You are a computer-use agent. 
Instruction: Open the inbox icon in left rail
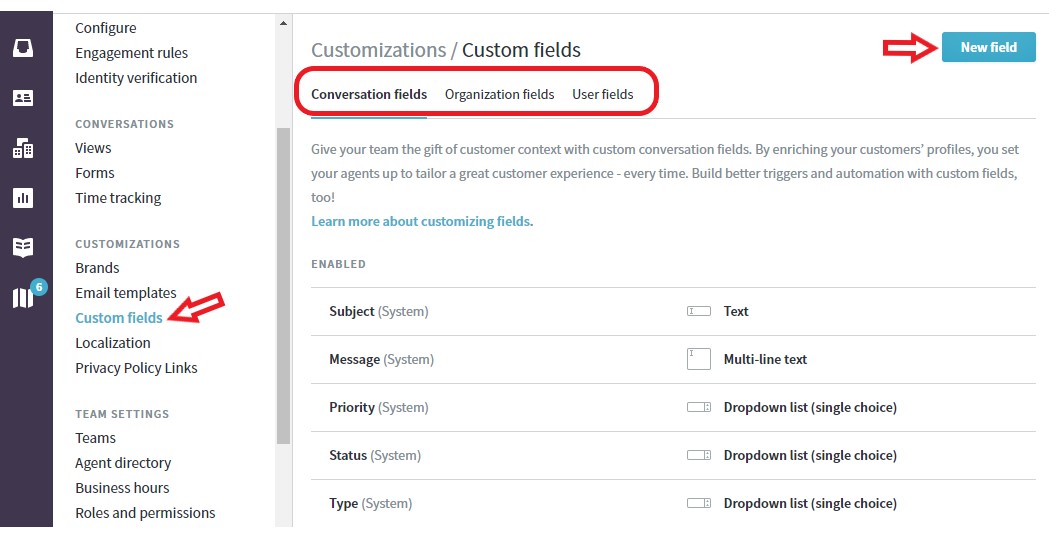point(23,48)
